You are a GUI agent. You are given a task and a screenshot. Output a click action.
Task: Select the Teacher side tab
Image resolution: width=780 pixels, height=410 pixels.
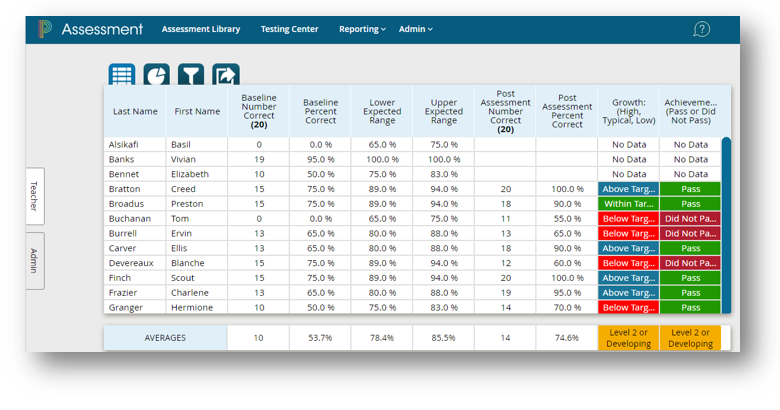(34, 196)
